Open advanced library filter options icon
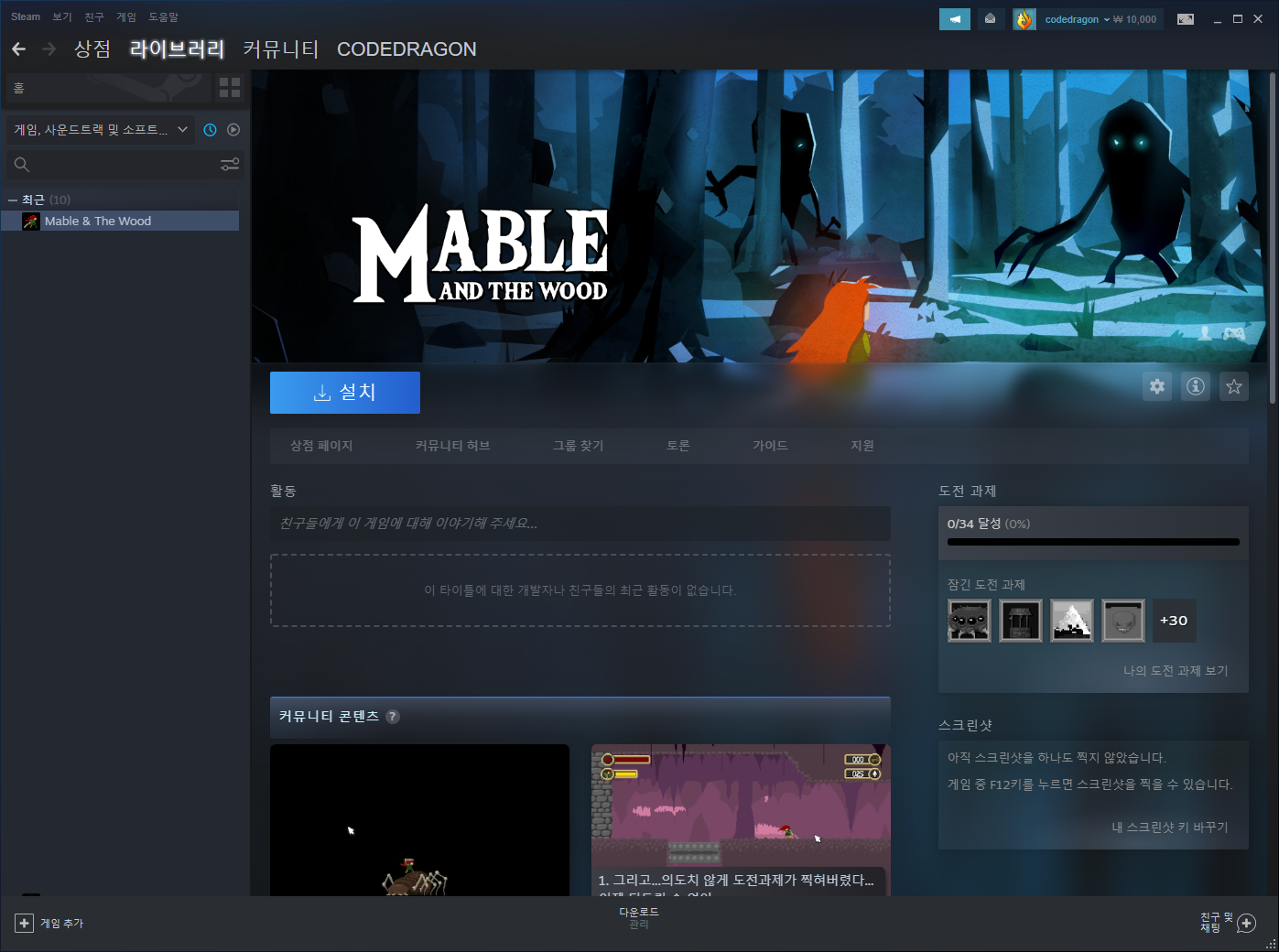The image size is (1279, 952). pos(230,165)
